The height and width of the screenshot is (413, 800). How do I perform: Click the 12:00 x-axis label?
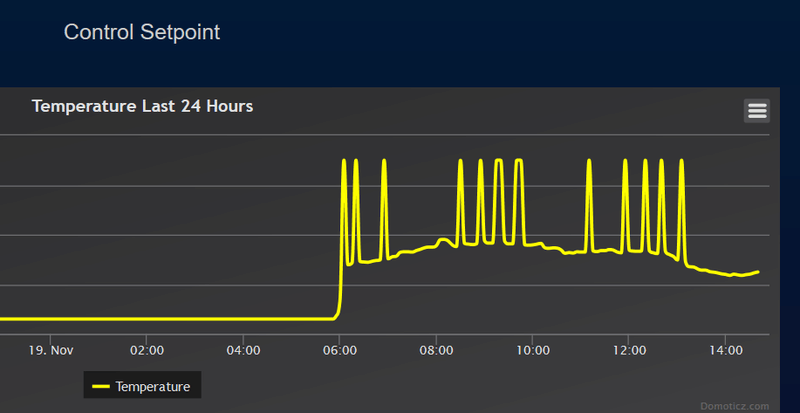[629, 350]
